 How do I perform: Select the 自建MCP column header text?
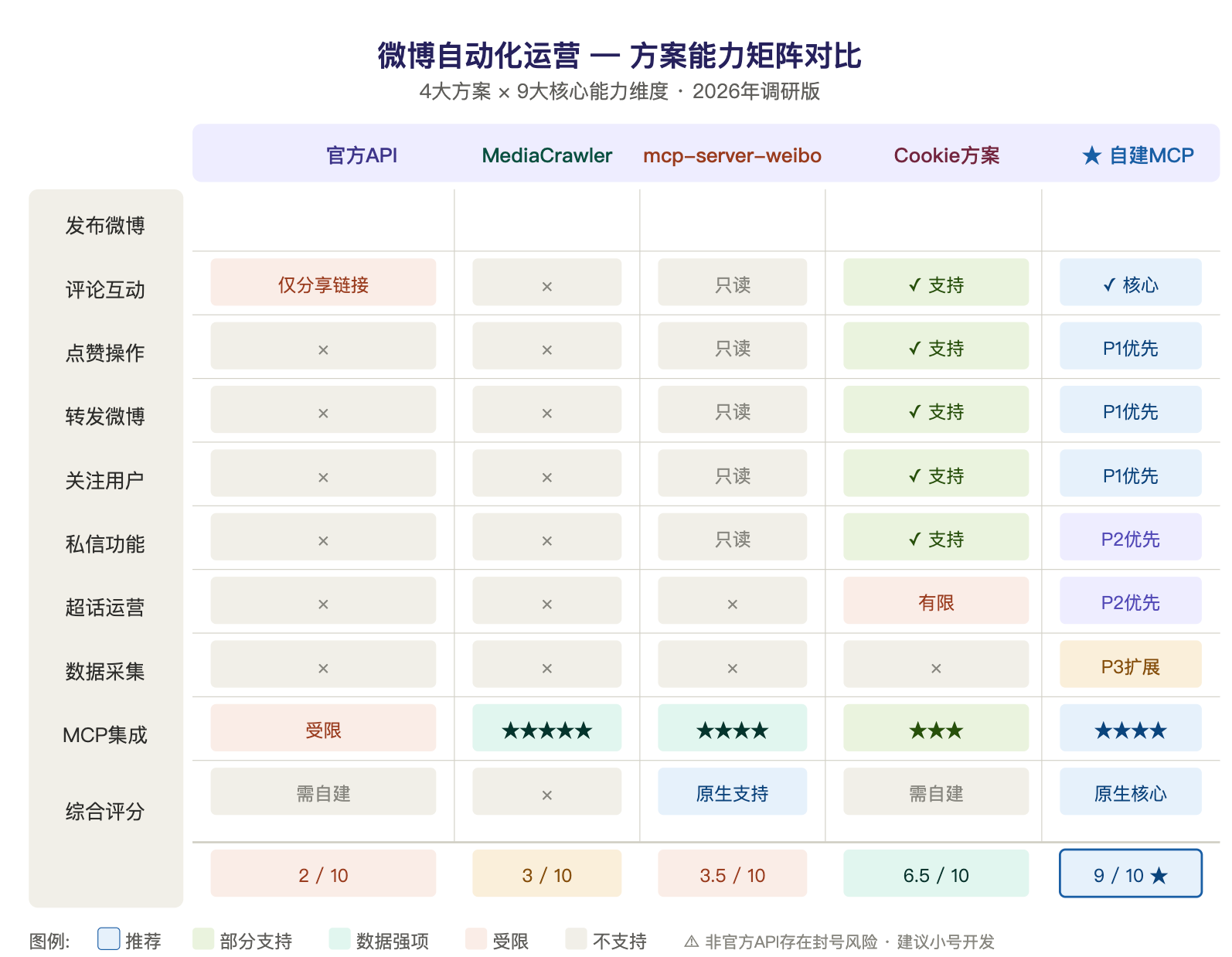1152,155
